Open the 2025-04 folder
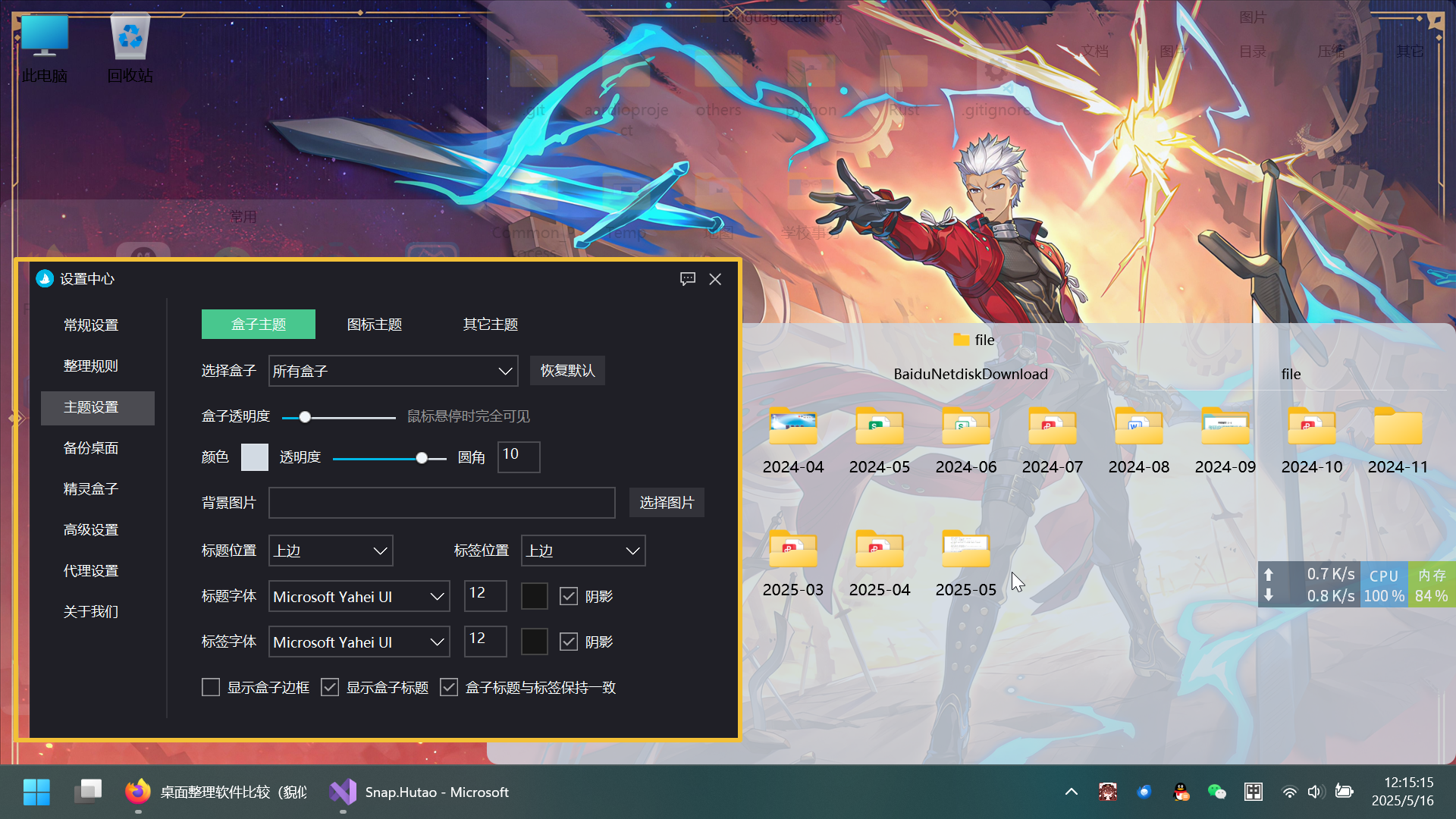 (x=880, y=564)
